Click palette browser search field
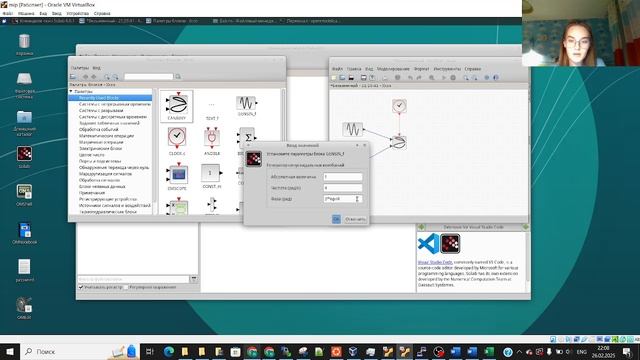 pyautogui.click(x=149, y=77)
